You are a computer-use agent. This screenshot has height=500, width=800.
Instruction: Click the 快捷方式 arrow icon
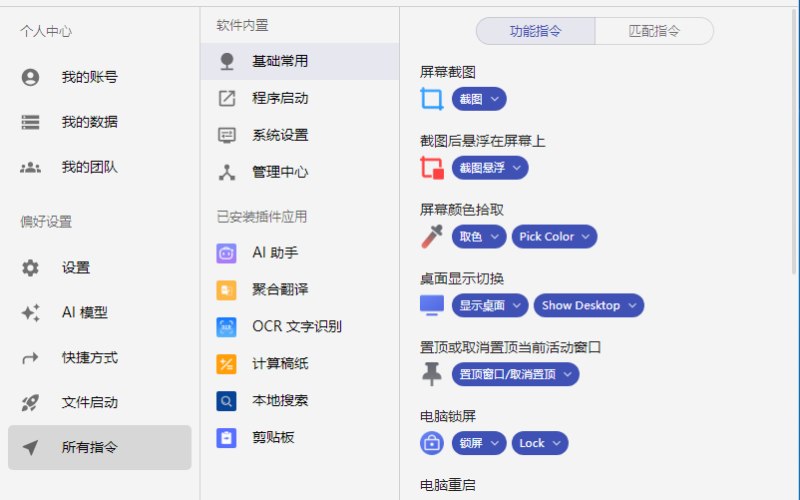[x=30, y=358]
